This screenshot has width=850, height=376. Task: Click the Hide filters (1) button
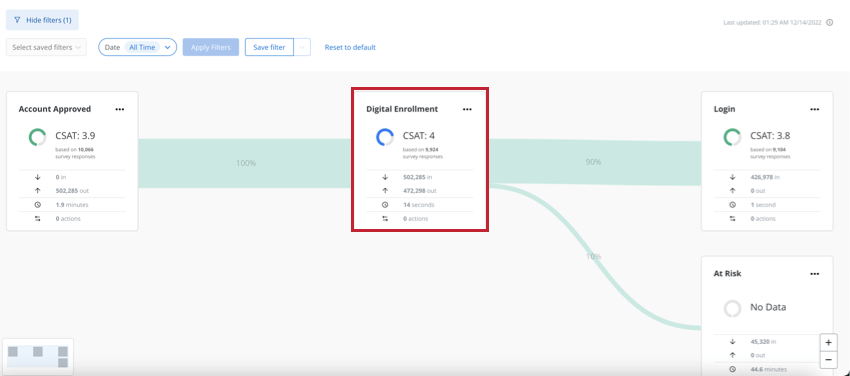(42, 20)
